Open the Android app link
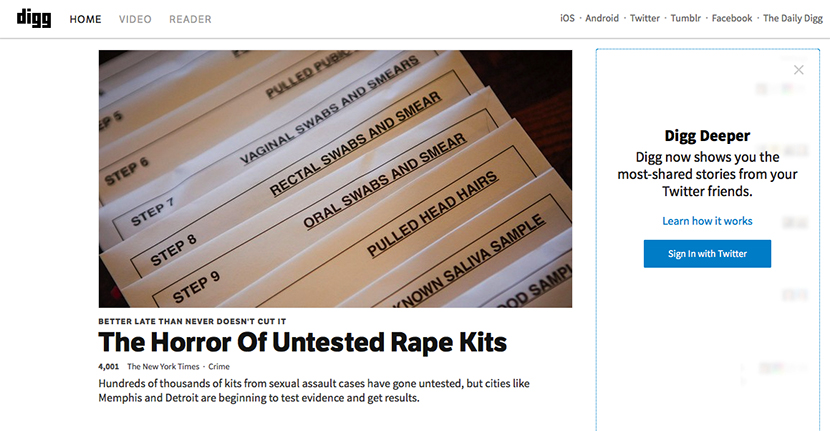The height and width of the screenshot is (431, 830). 602,18
